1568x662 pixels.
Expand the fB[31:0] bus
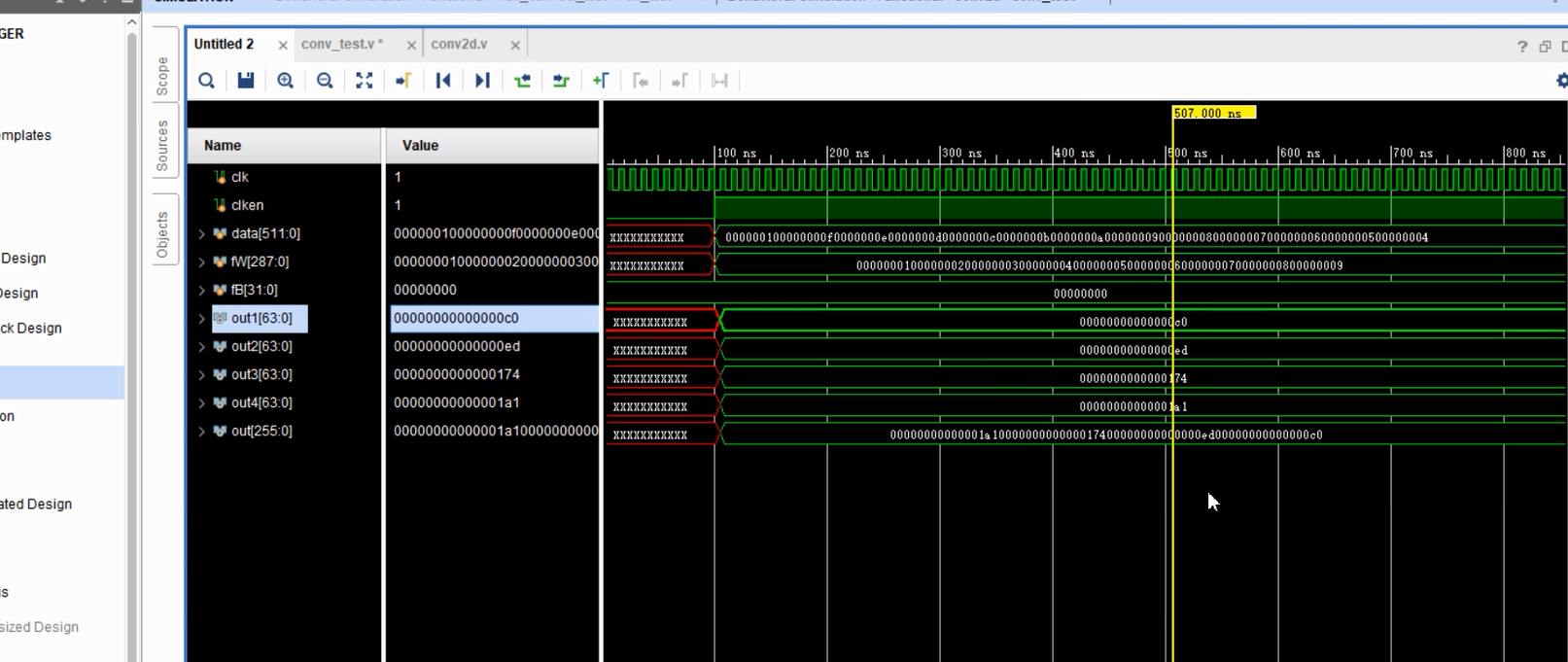[x=201, y=291]
